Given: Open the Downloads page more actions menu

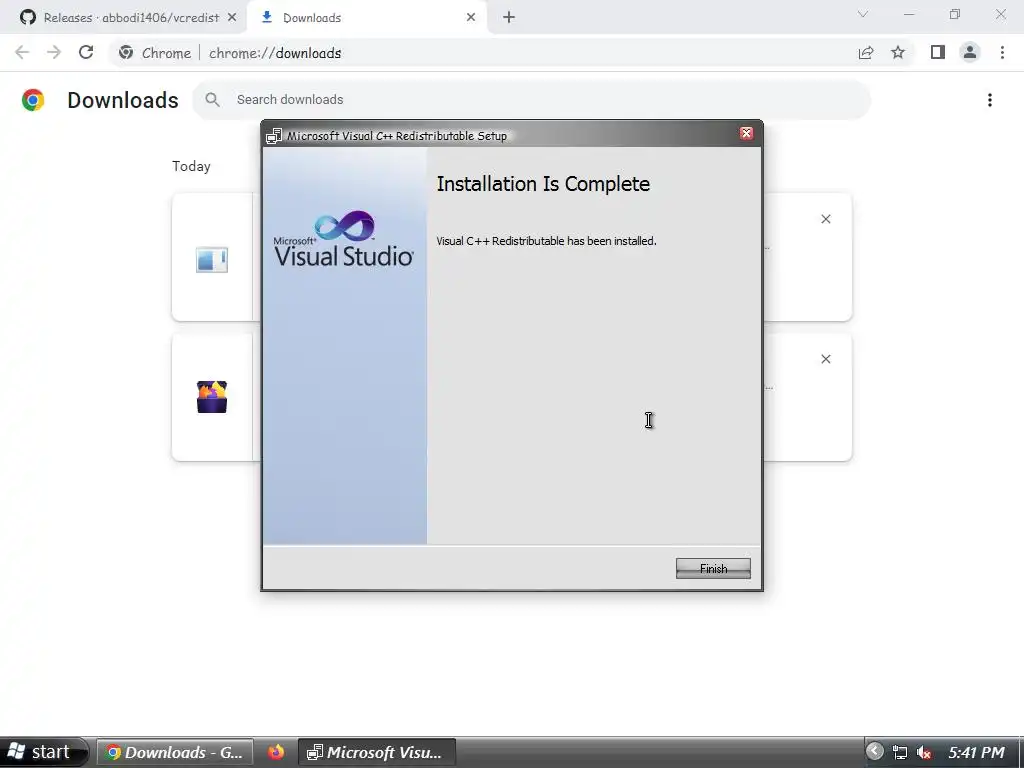Looking at the screenshot, I should [x=990, y=100].
